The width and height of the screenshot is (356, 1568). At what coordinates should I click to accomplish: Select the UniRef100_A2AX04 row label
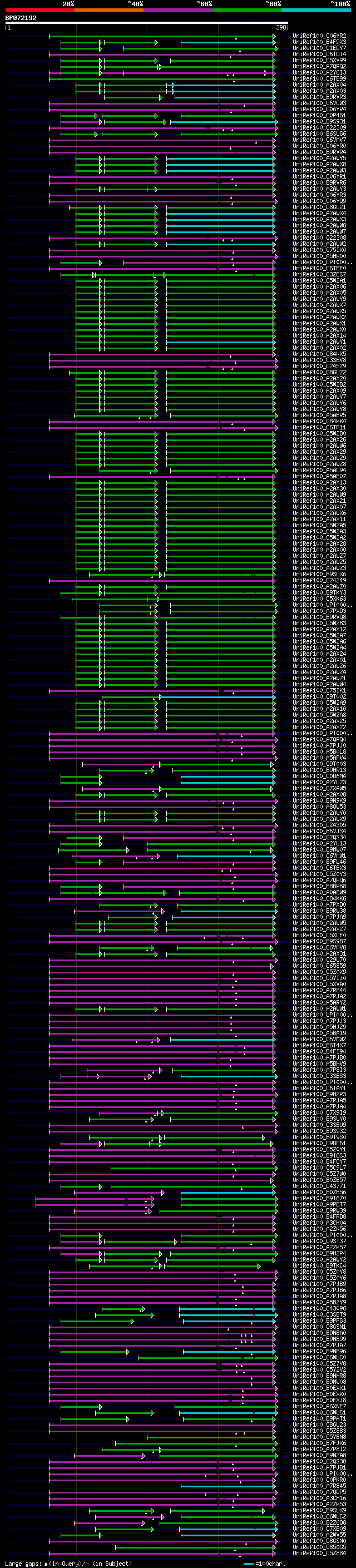pos(319,85)
